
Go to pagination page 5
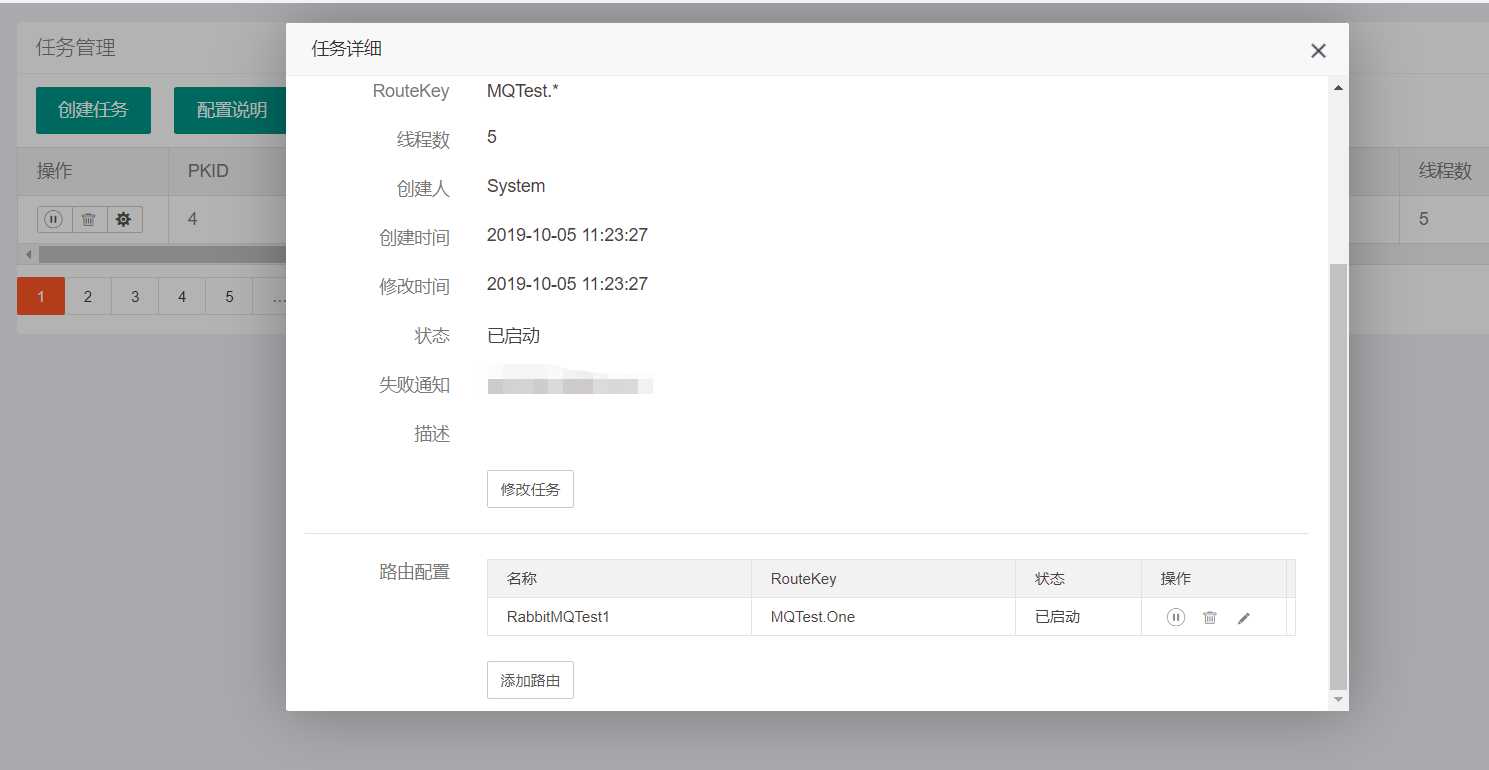tap(229, 296)
